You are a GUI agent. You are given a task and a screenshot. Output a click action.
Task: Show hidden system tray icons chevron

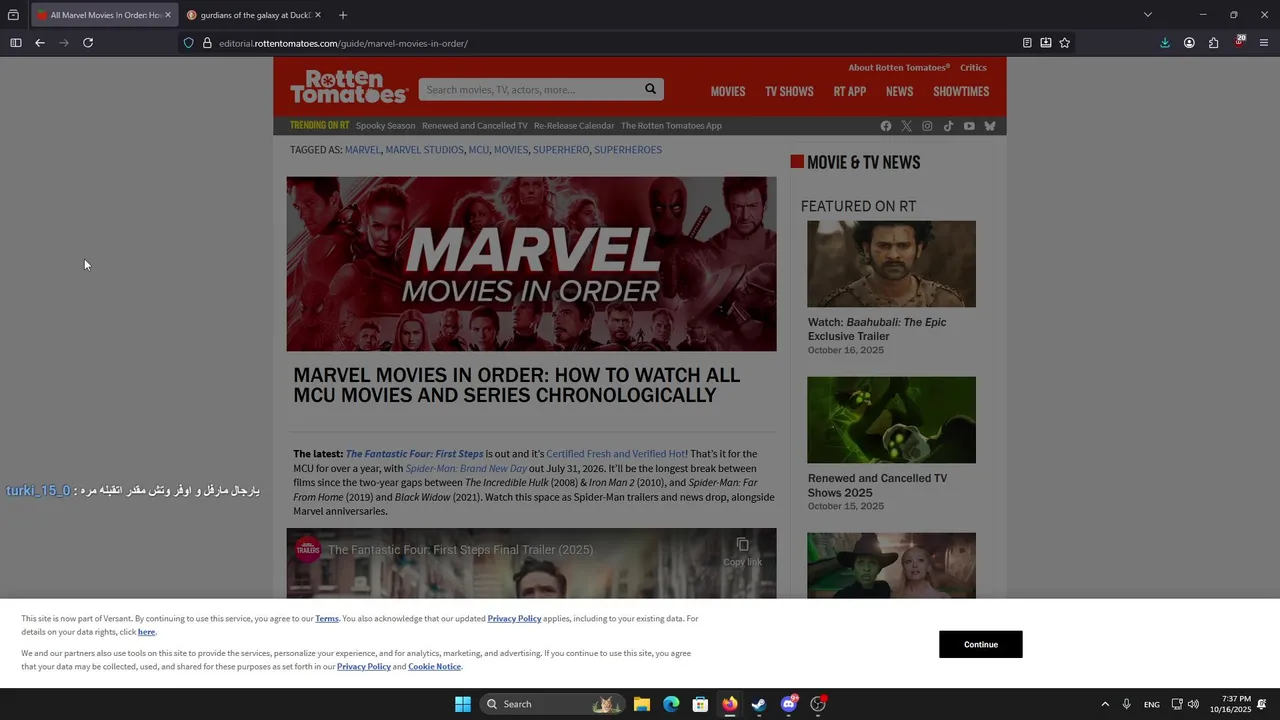[x=1105, y=704]
